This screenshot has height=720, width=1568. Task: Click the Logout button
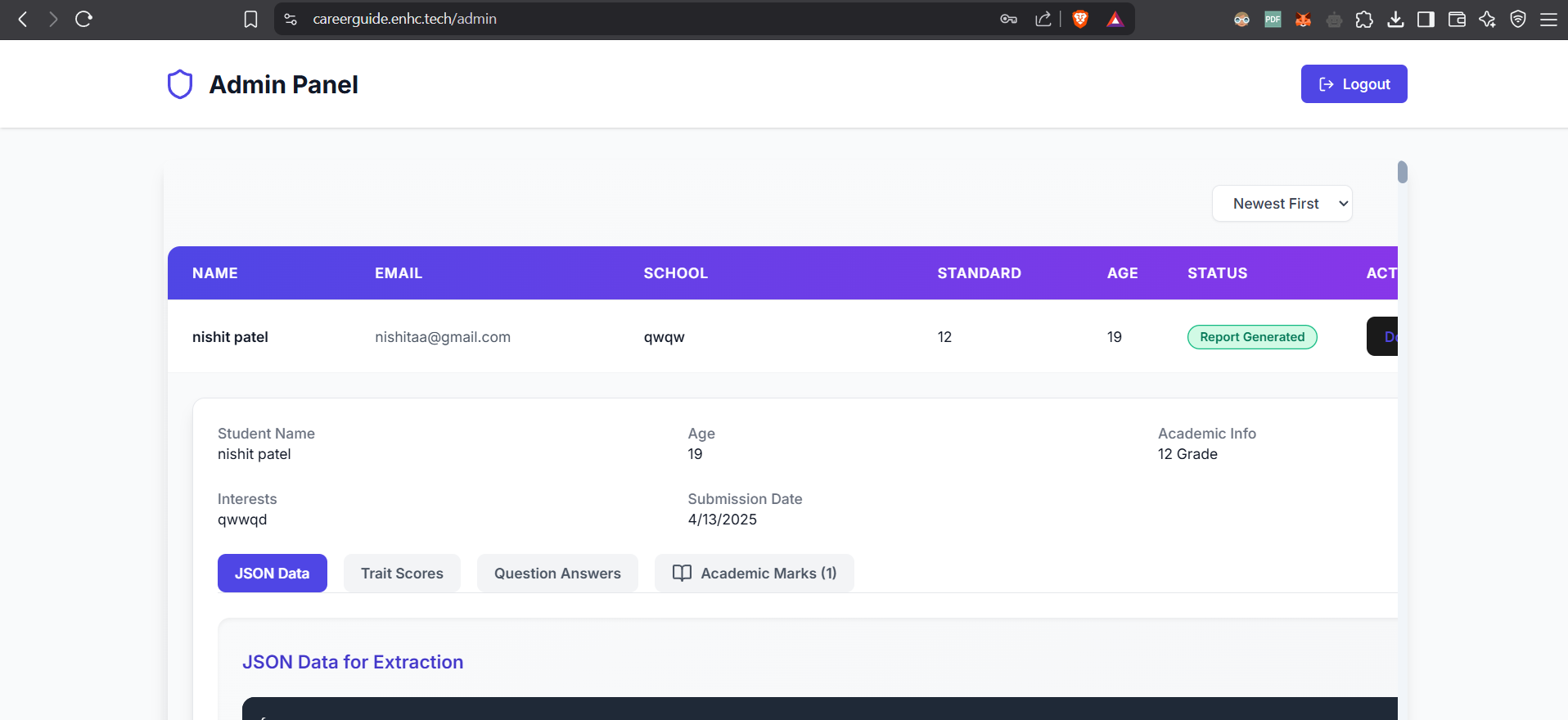1354,84
